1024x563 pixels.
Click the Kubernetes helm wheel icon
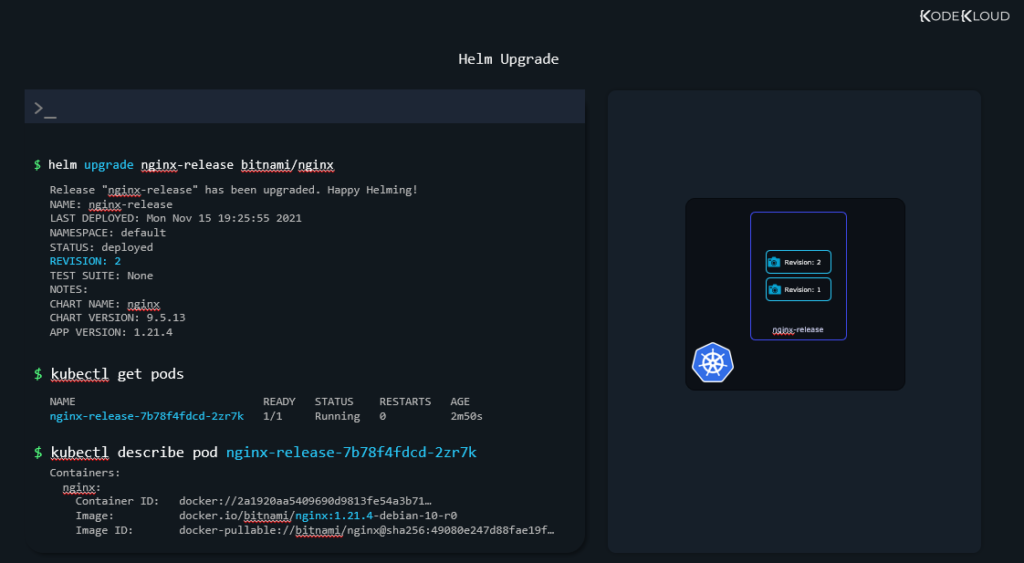coord(712,362)
